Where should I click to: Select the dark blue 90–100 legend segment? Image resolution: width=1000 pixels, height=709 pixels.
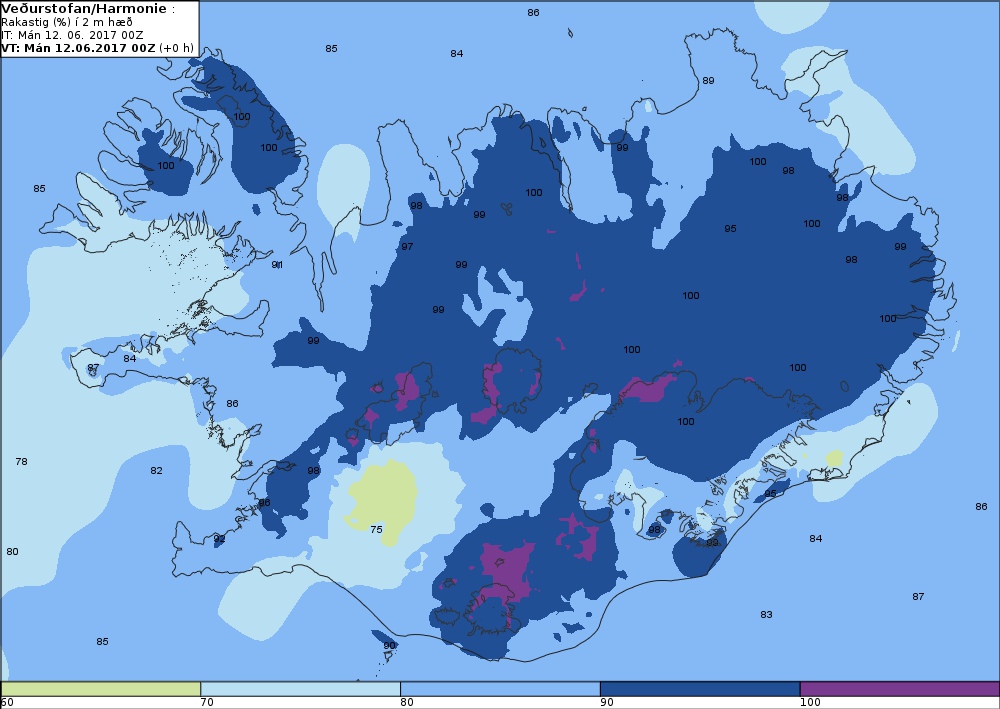click(x=700, y=689)
